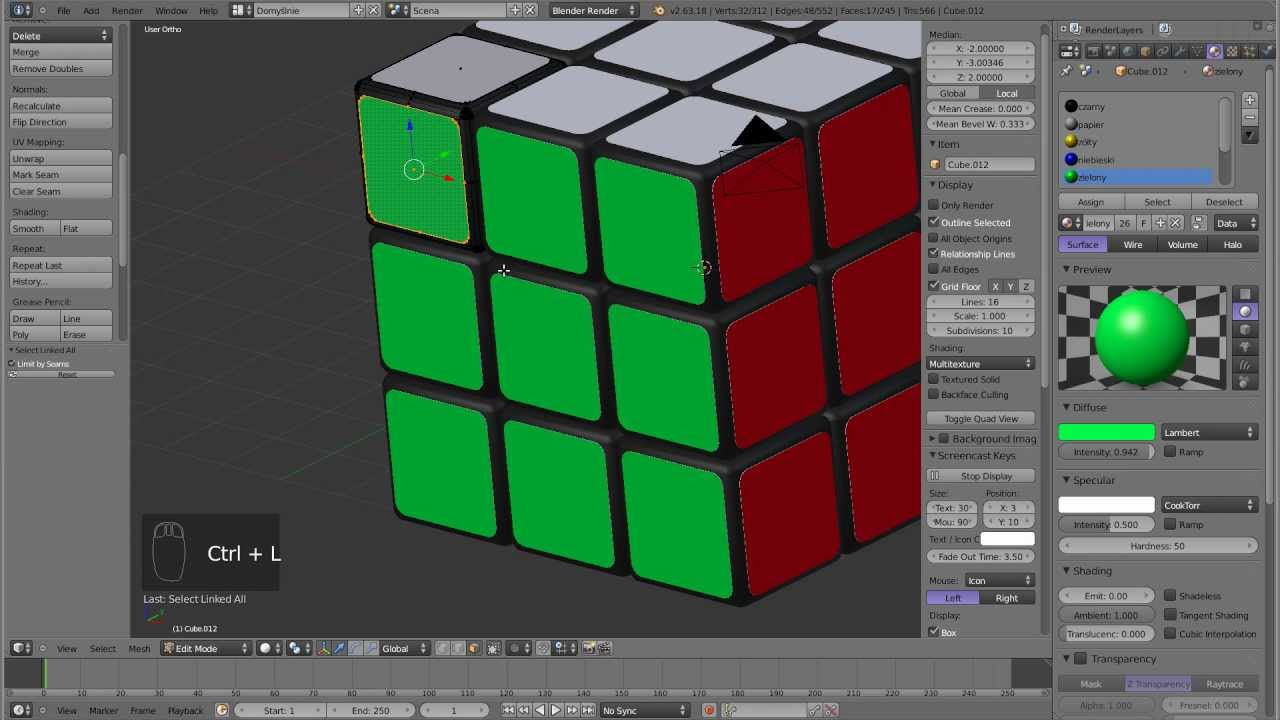Enable automatic keyframe record button

pyautogui.click(x=709, y=710)
